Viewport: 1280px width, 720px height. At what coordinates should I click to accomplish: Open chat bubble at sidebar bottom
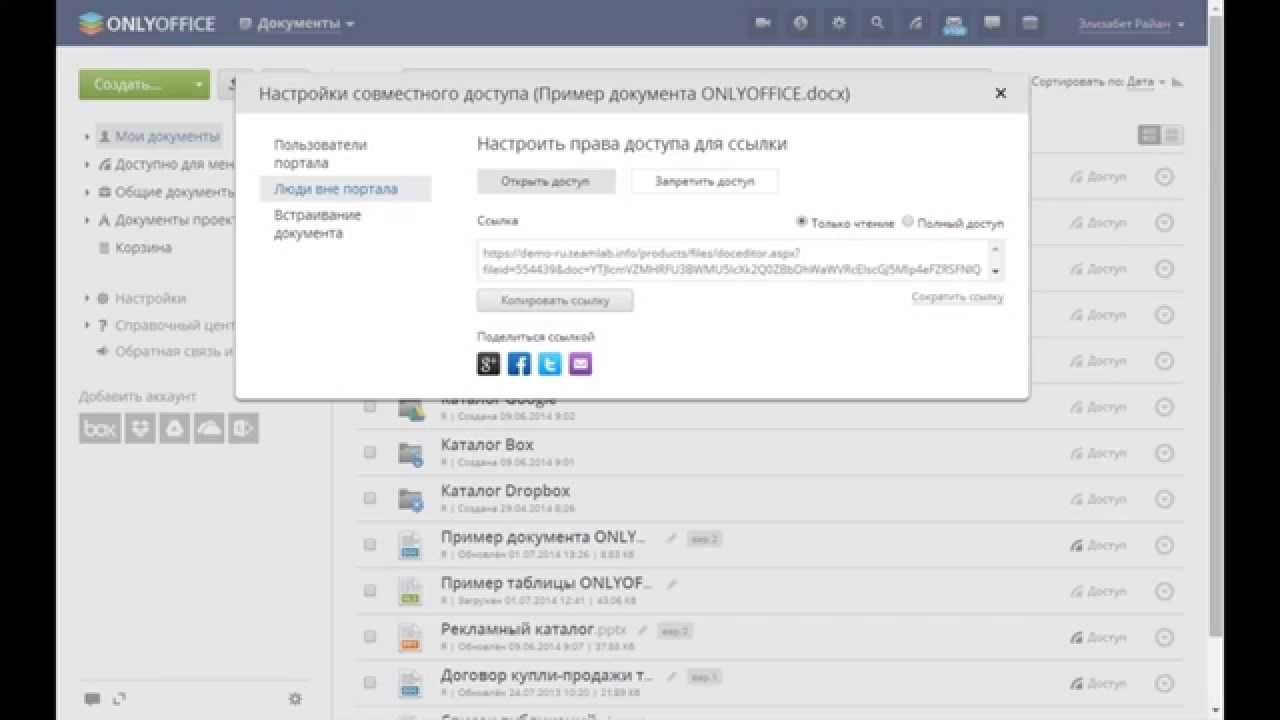click(x=91, y=699)
